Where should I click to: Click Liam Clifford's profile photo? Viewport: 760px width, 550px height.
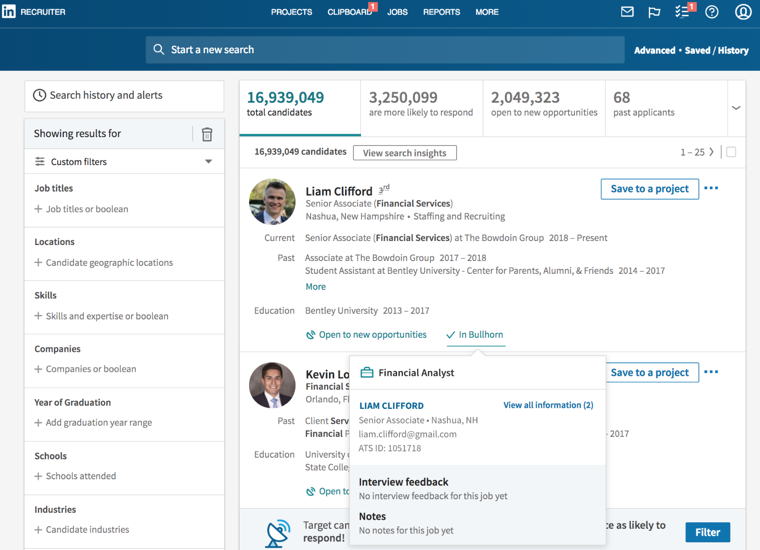point(272,202)
